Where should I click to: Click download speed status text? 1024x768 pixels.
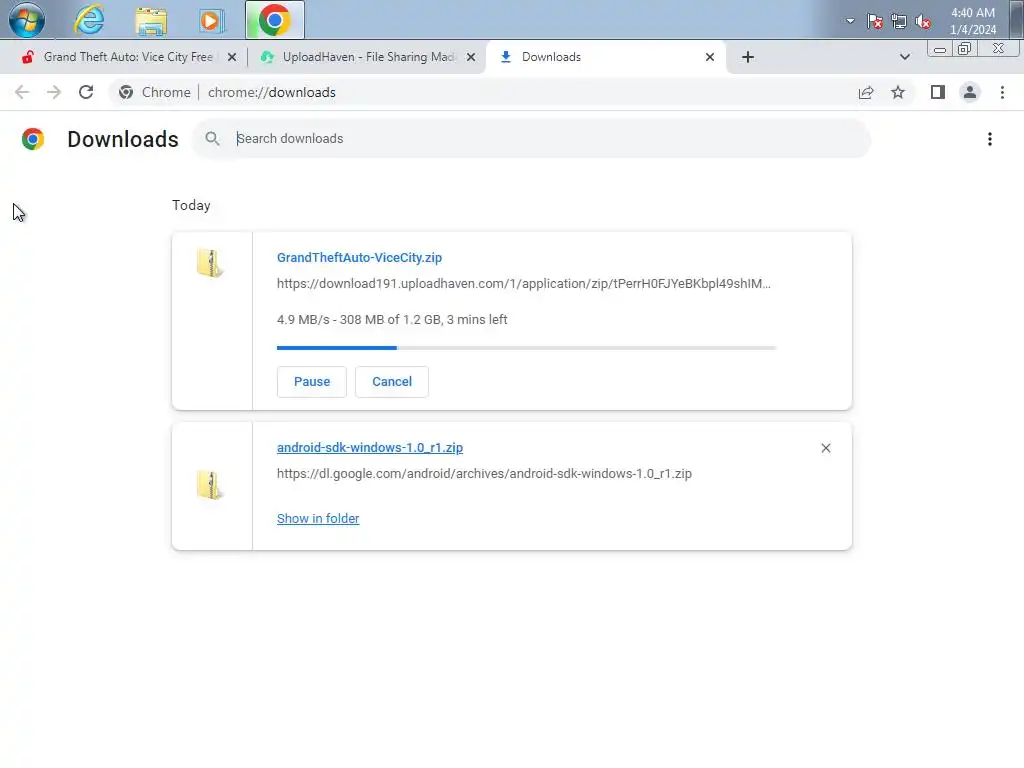pos(392,319)
